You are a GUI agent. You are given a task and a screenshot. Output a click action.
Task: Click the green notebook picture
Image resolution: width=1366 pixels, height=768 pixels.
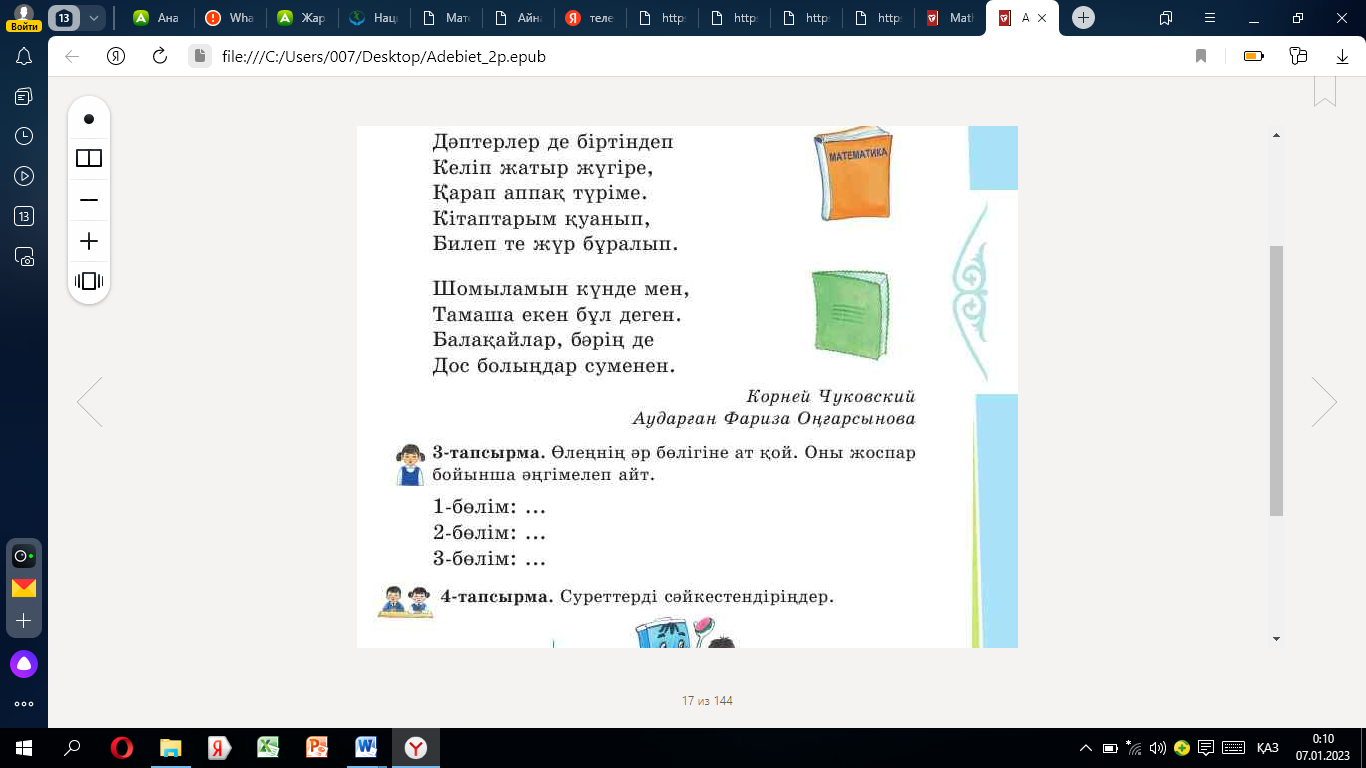pos(850,315)
